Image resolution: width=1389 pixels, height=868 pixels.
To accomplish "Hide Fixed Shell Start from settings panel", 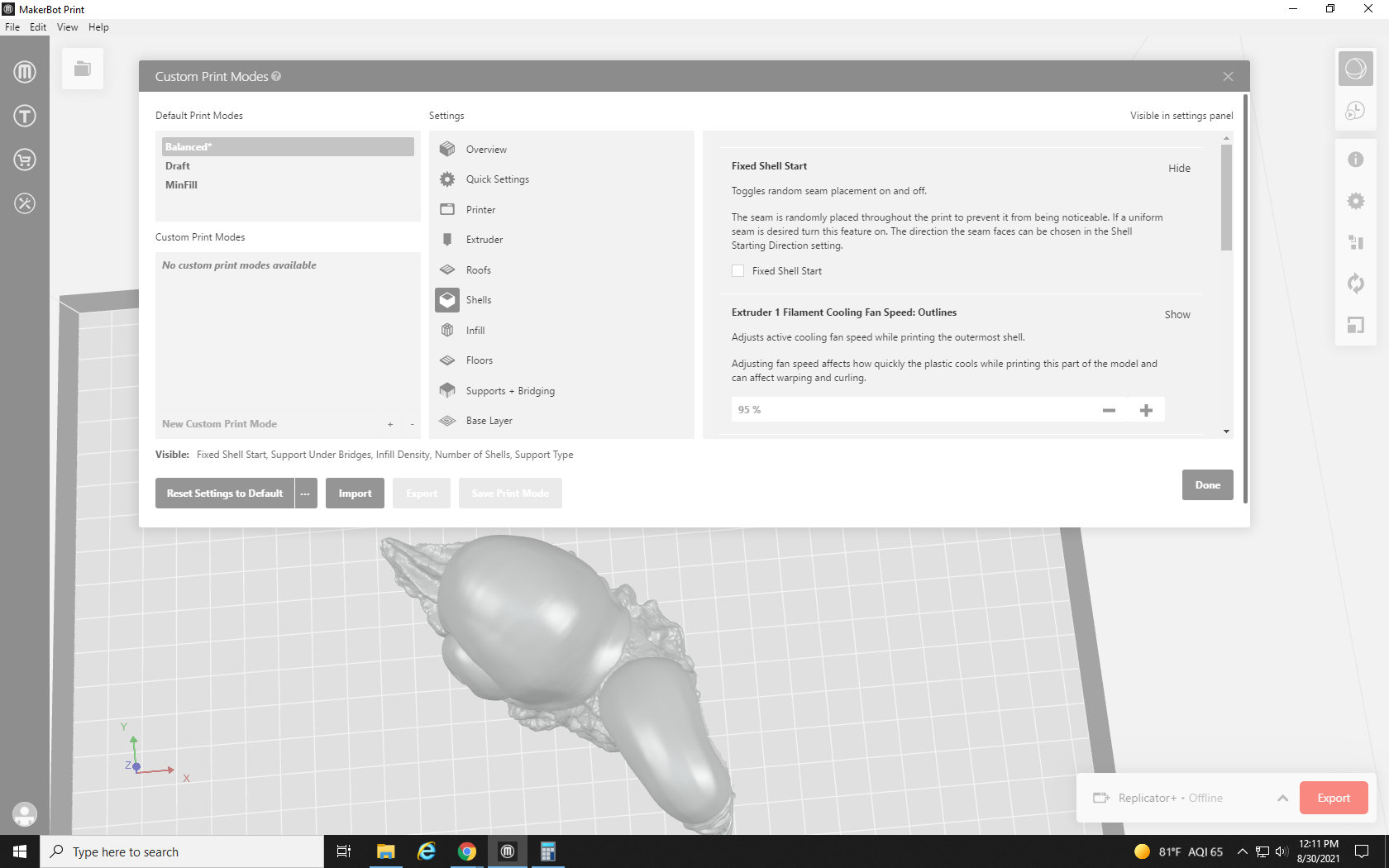I will click(1179, 169).
